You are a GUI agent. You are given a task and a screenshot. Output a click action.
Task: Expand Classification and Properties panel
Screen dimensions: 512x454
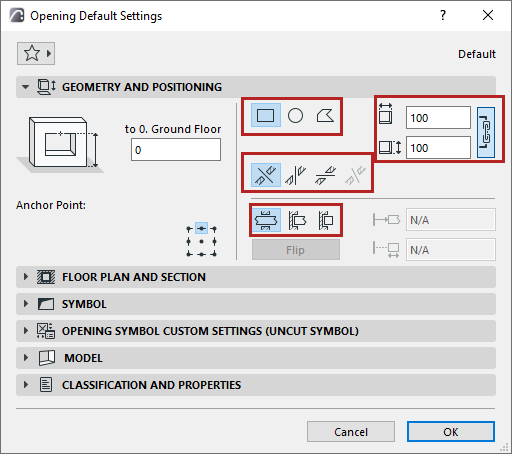pyautogui.click(x=26, y=385)
